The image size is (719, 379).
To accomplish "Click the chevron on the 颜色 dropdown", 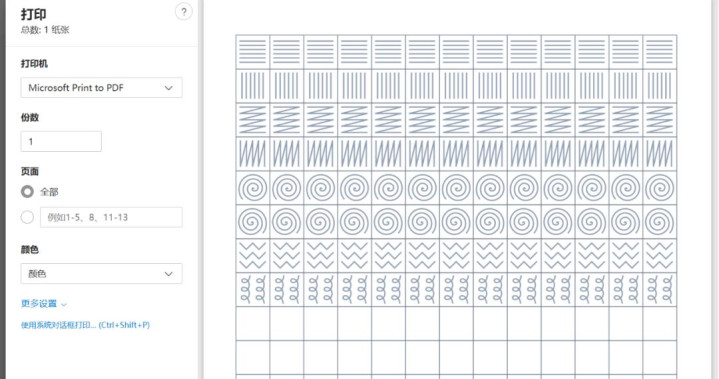I will pos(168,274).
